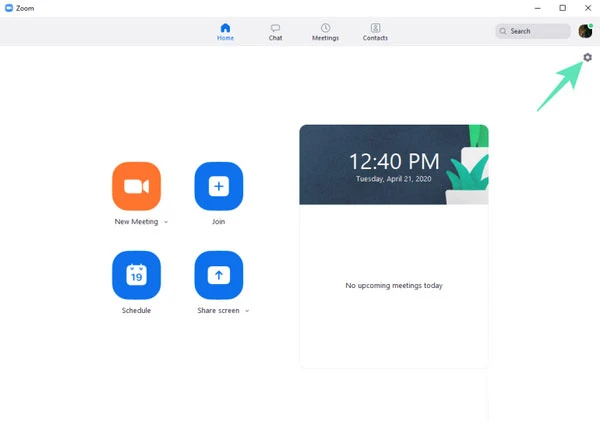The height and width of the screenshot is (422, 600).
Task: Open Settings via the gear icon
Action: [x=587, y=57]
